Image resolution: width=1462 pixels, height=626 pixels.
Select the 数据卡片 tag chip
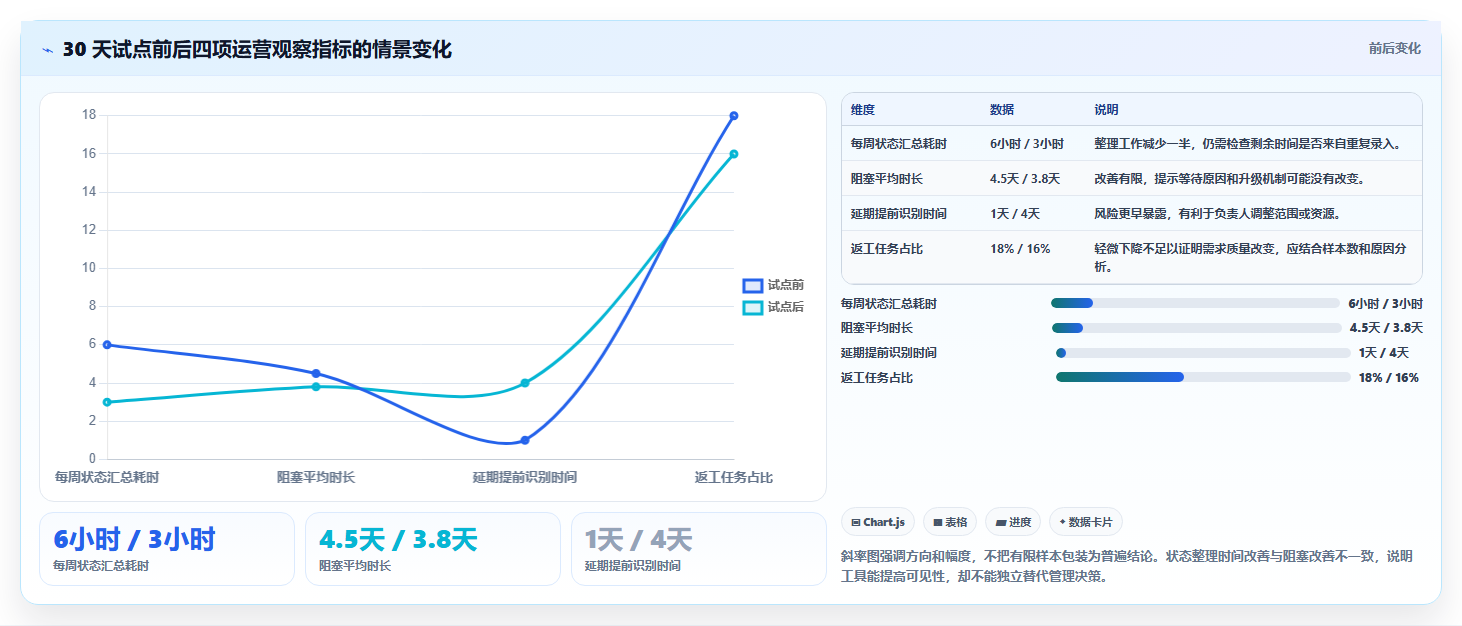1086,522
